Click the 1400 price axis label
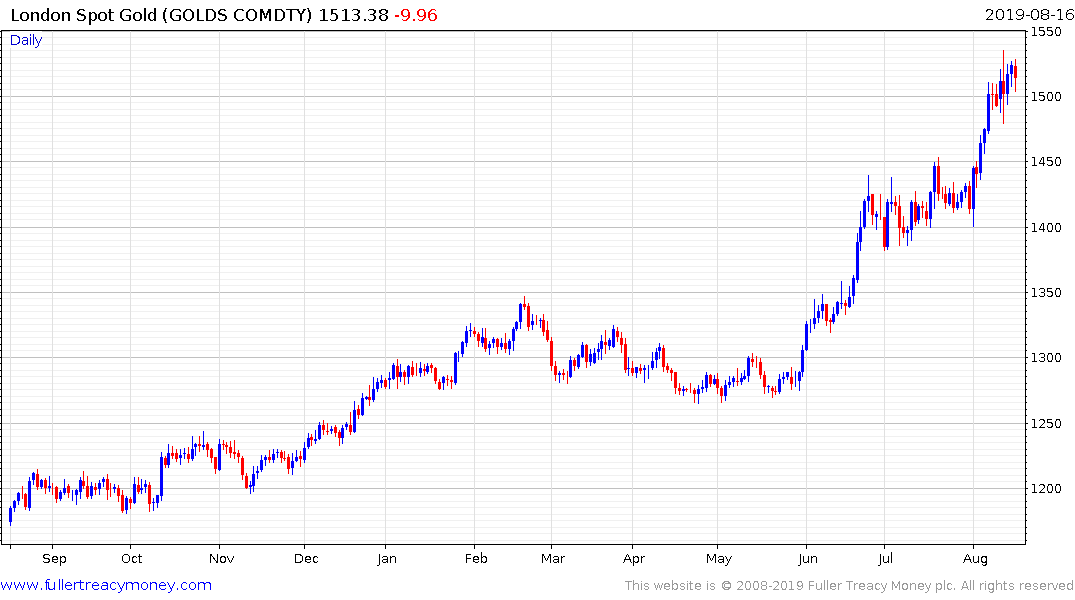 coord(1046,228)
